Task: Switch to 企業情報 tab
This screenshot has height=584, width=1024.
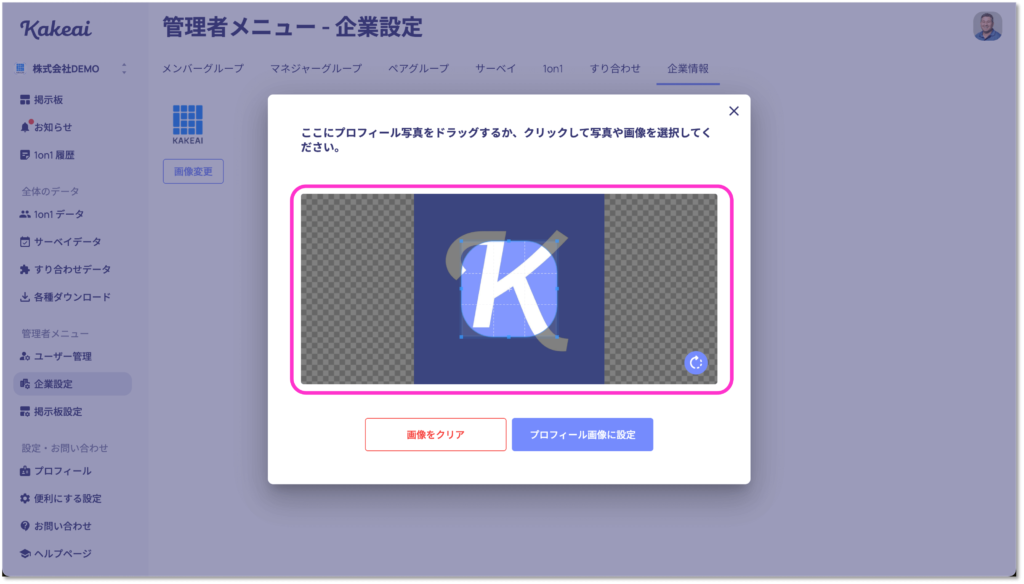Action: tap(688, 69)
